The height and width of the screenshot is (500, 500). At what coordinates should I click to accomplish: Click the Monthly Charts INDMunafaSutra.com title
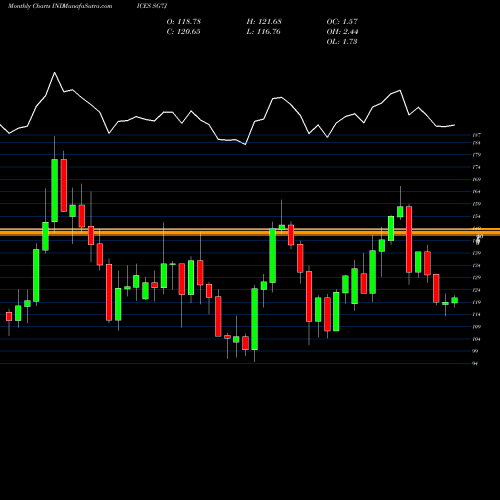pos(60,6)
